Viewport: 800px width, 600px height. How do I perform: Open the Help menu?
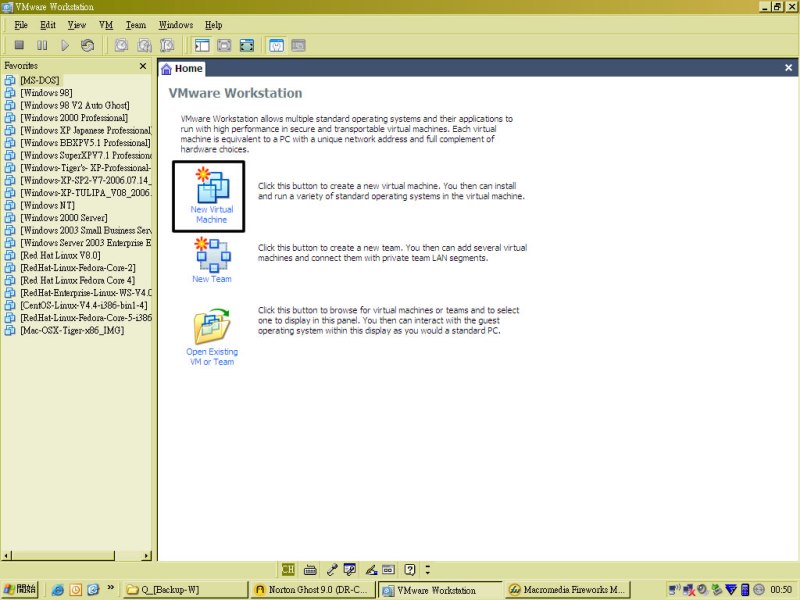pos(213,25)
